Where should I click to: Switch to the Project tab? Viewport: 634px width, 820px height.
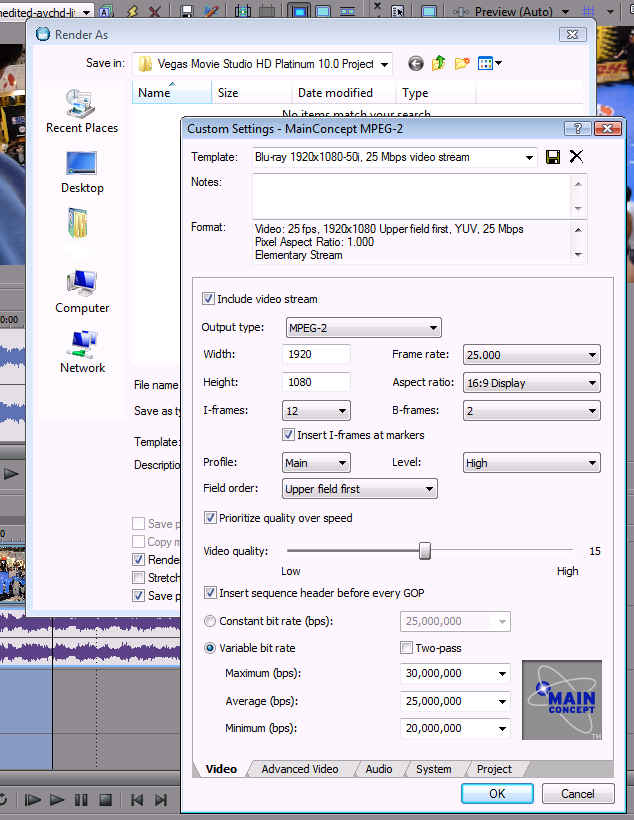494,769
